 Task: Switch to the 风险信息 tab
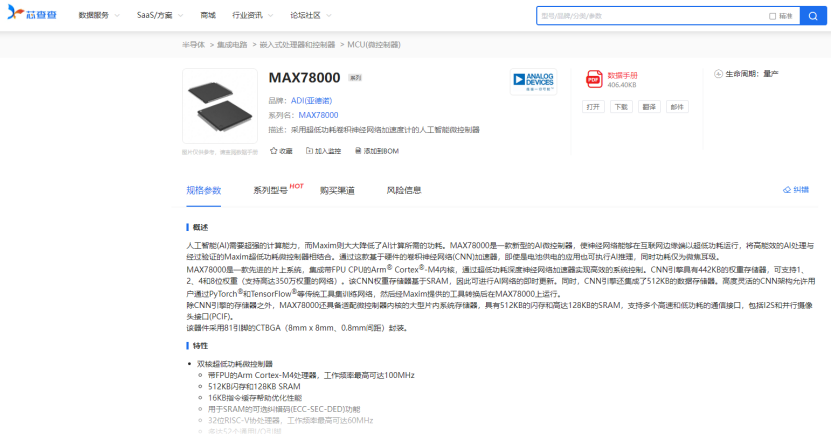(404, 190)
